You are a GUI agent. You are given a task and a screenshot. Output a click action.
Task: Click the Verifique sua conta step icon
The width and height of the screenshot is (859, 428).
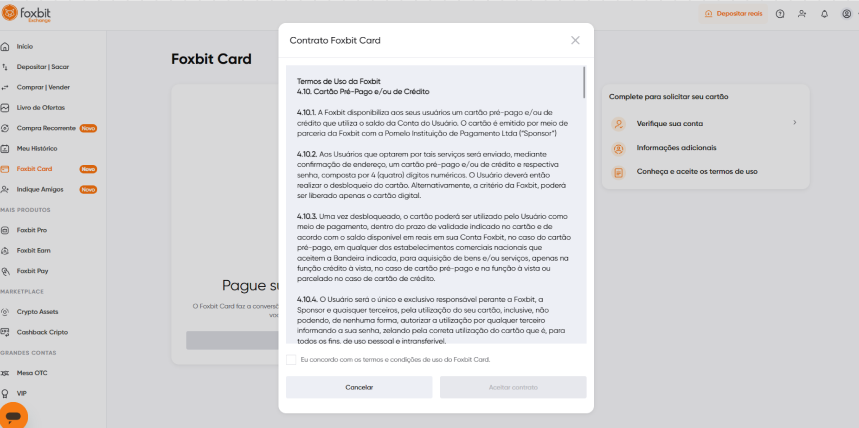[619, 123]
